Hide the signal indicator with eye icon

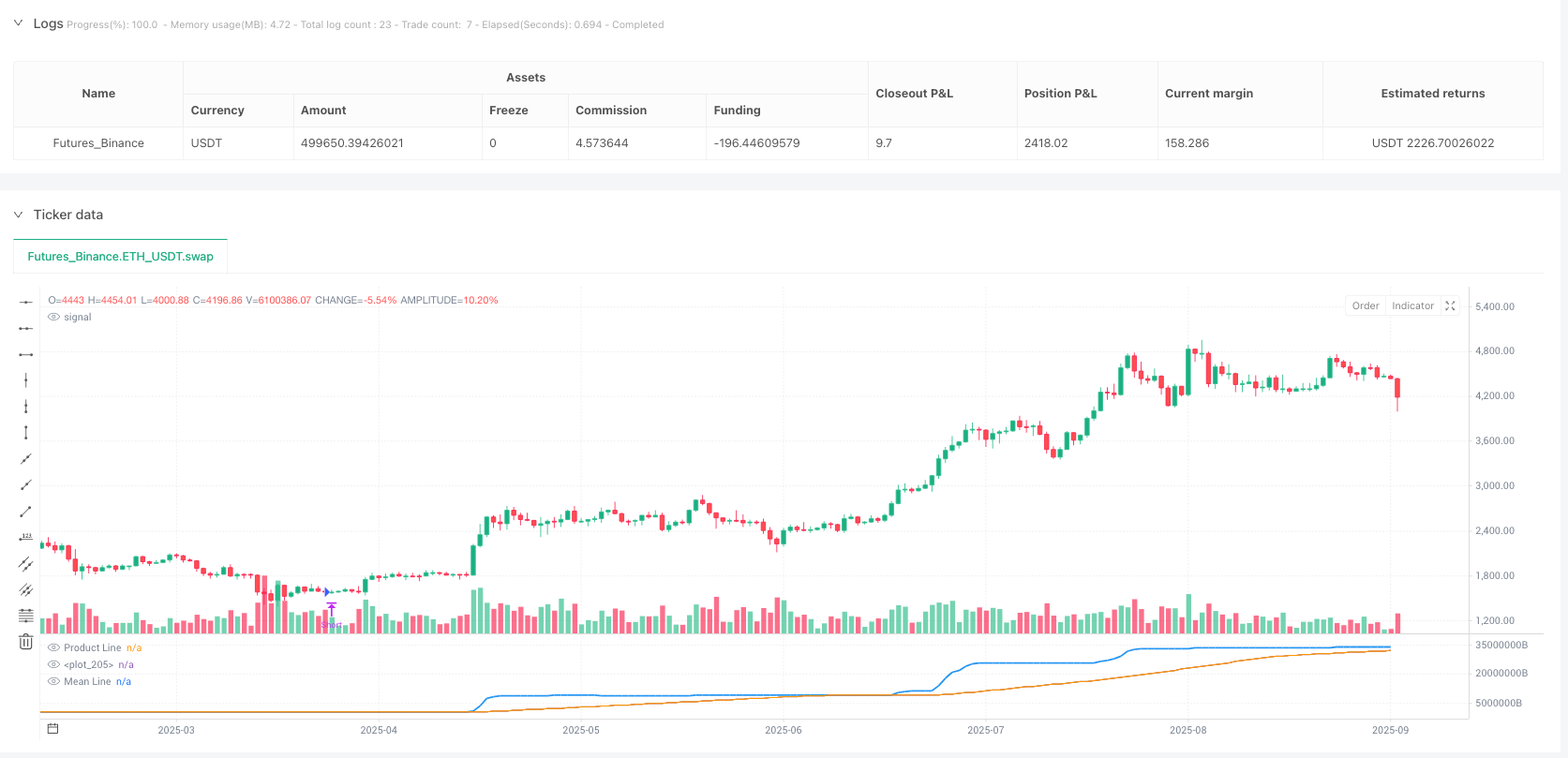click(53, 318)
